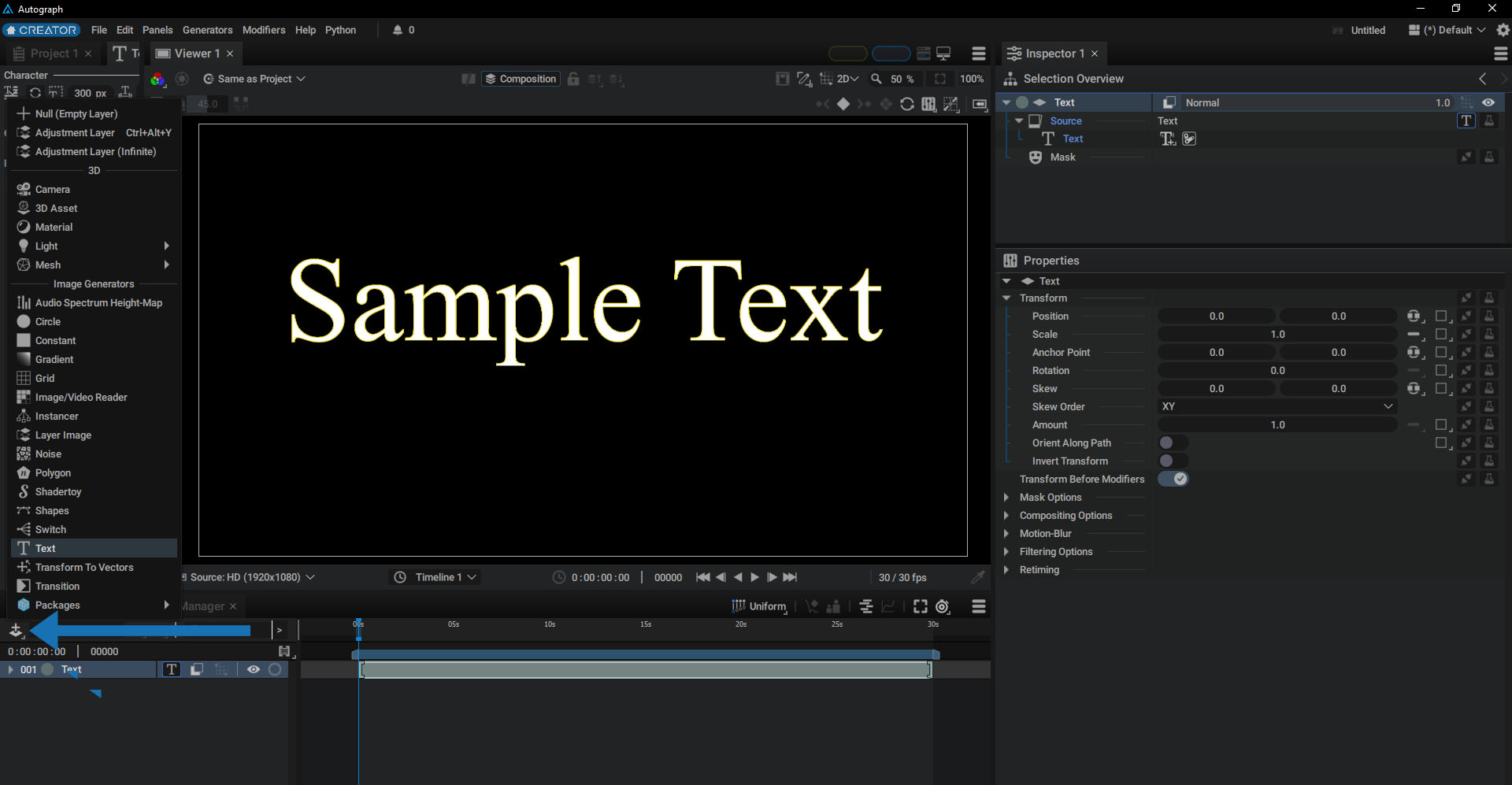Screen dimensions: 1512x785
Task: Click the viewer RGB channels icon
Action: 157,79
